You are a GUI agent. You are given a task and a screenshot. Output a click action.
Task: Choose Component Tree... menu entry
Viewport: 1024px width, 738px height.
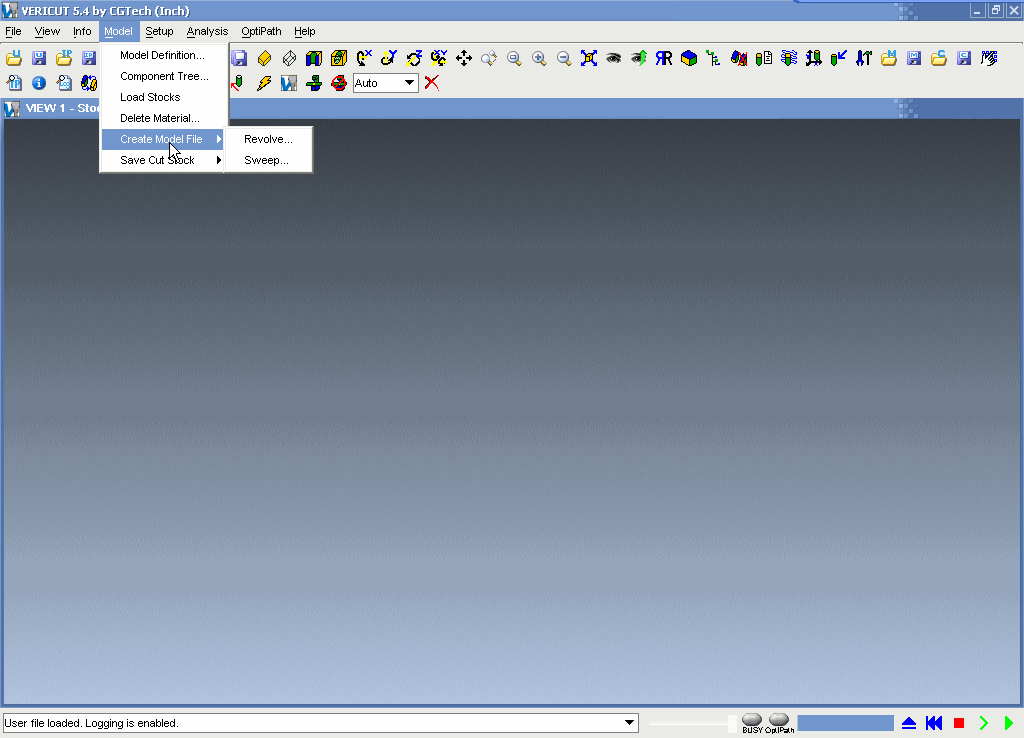click(x=163, y=76)
